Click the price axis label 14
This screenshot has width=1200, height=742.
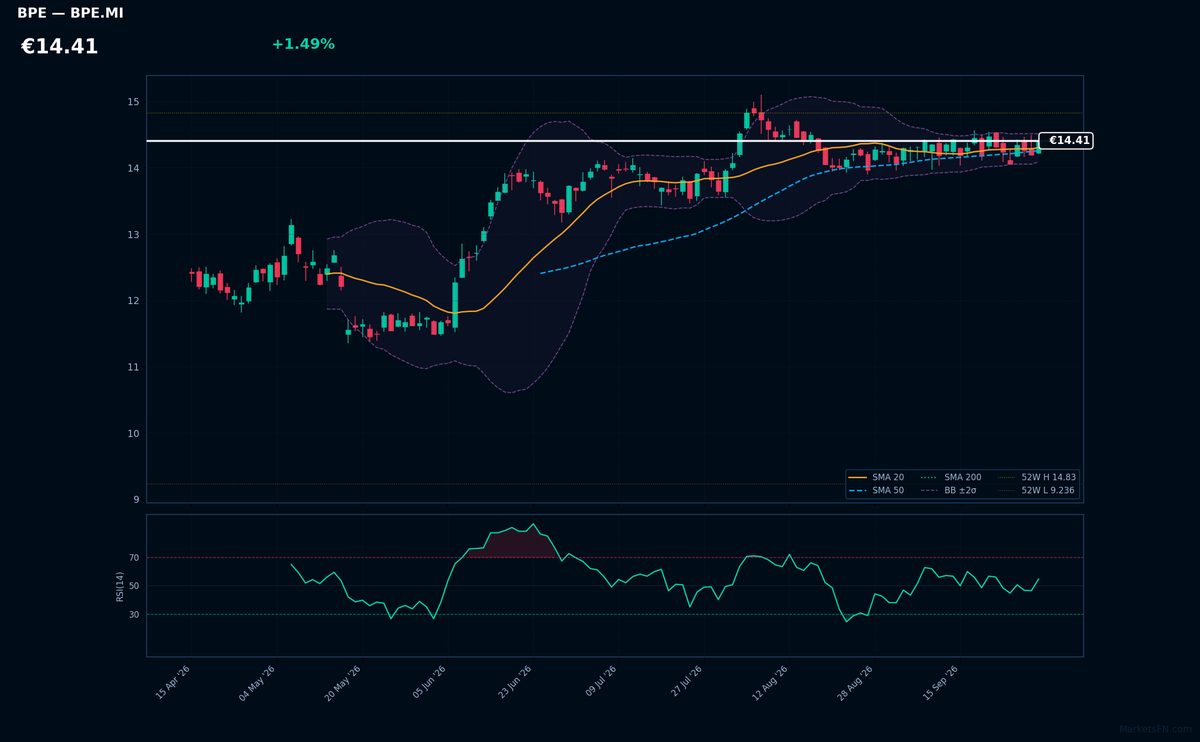point(134,169)
